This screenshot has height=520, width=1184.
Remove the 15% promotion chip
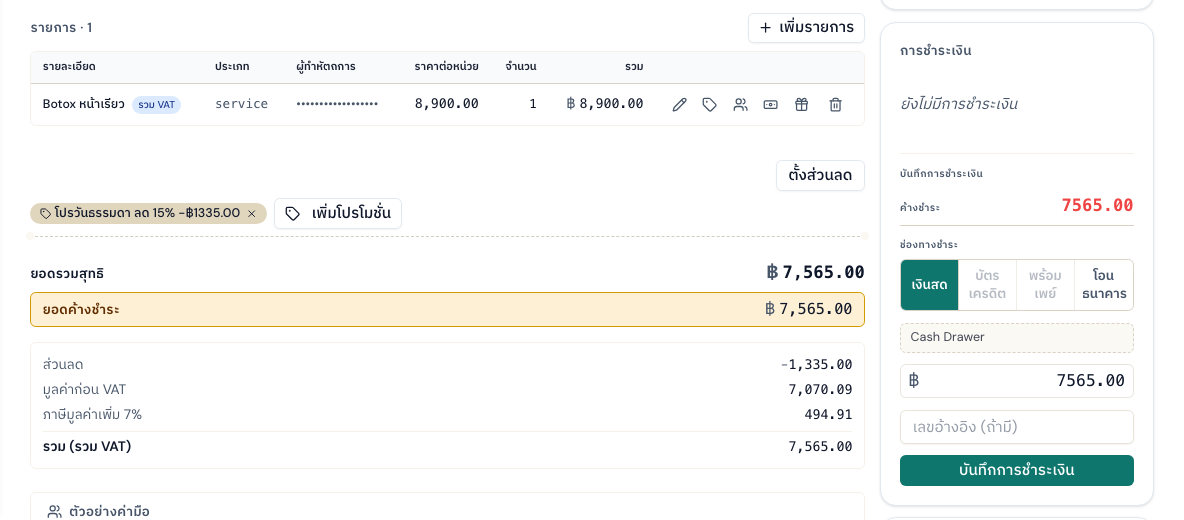(252, 214)
